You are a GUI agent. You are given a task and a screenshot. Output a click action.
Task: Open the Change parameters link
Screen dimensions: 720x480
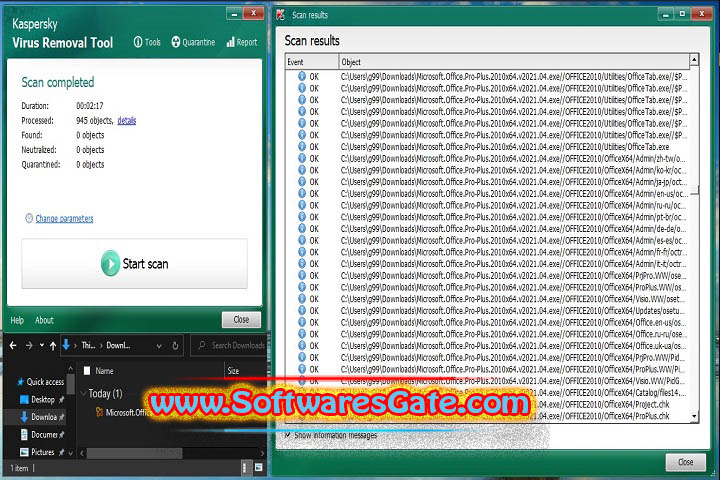coord(64,218)
